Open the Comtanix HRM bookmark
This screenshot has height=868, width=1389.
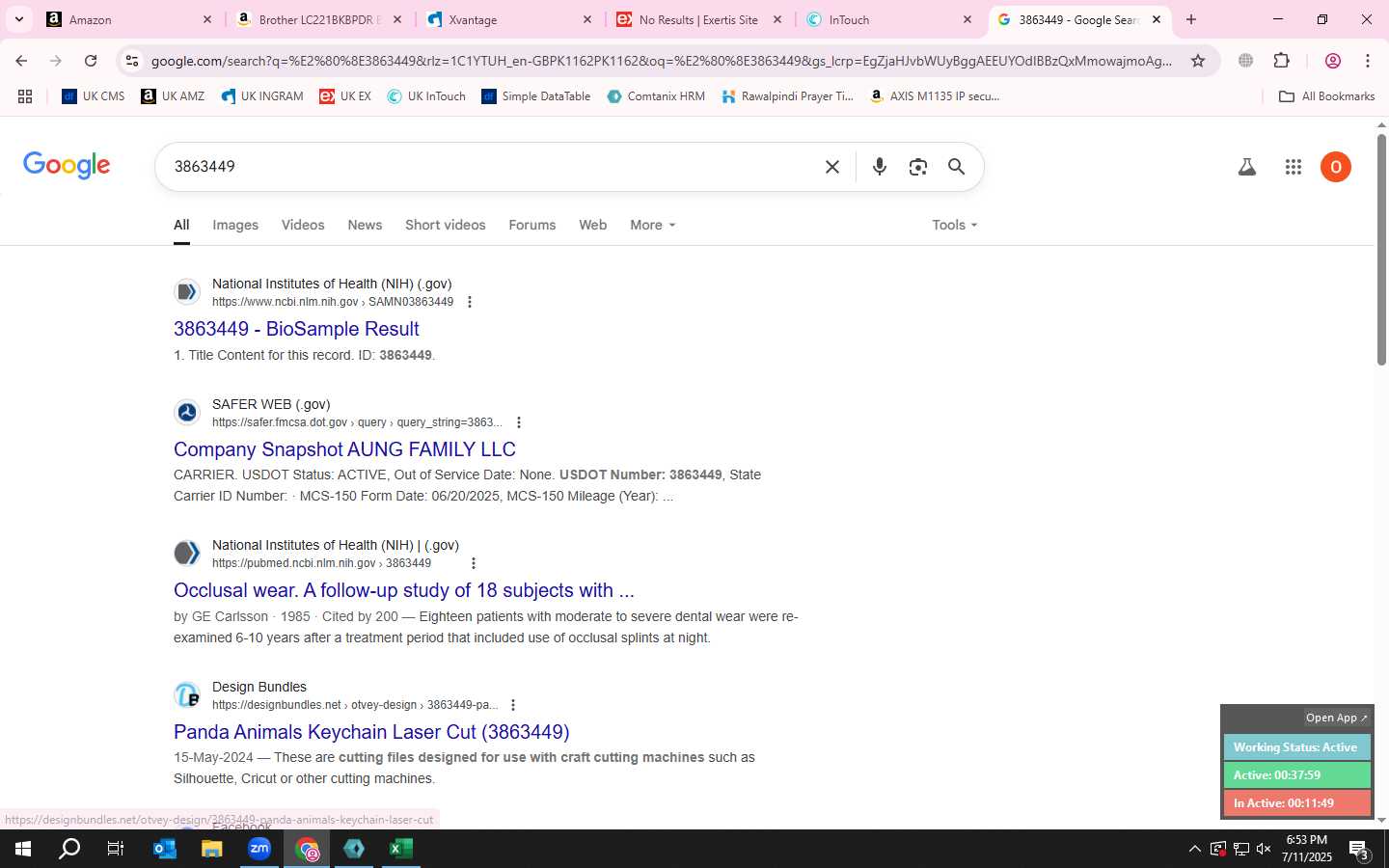[656, 96]
